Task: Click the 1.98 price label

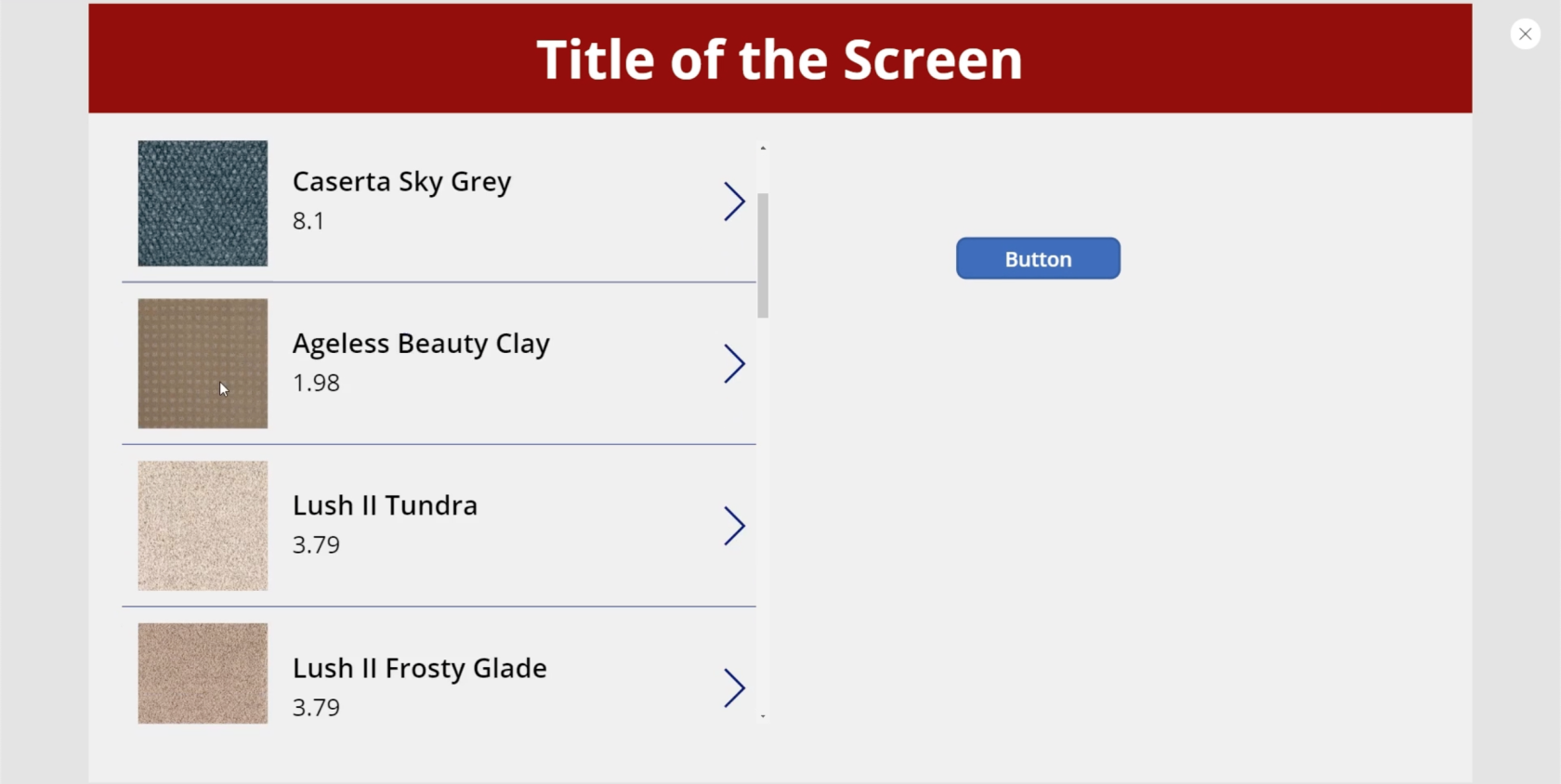Action: [x=316, y=383]
